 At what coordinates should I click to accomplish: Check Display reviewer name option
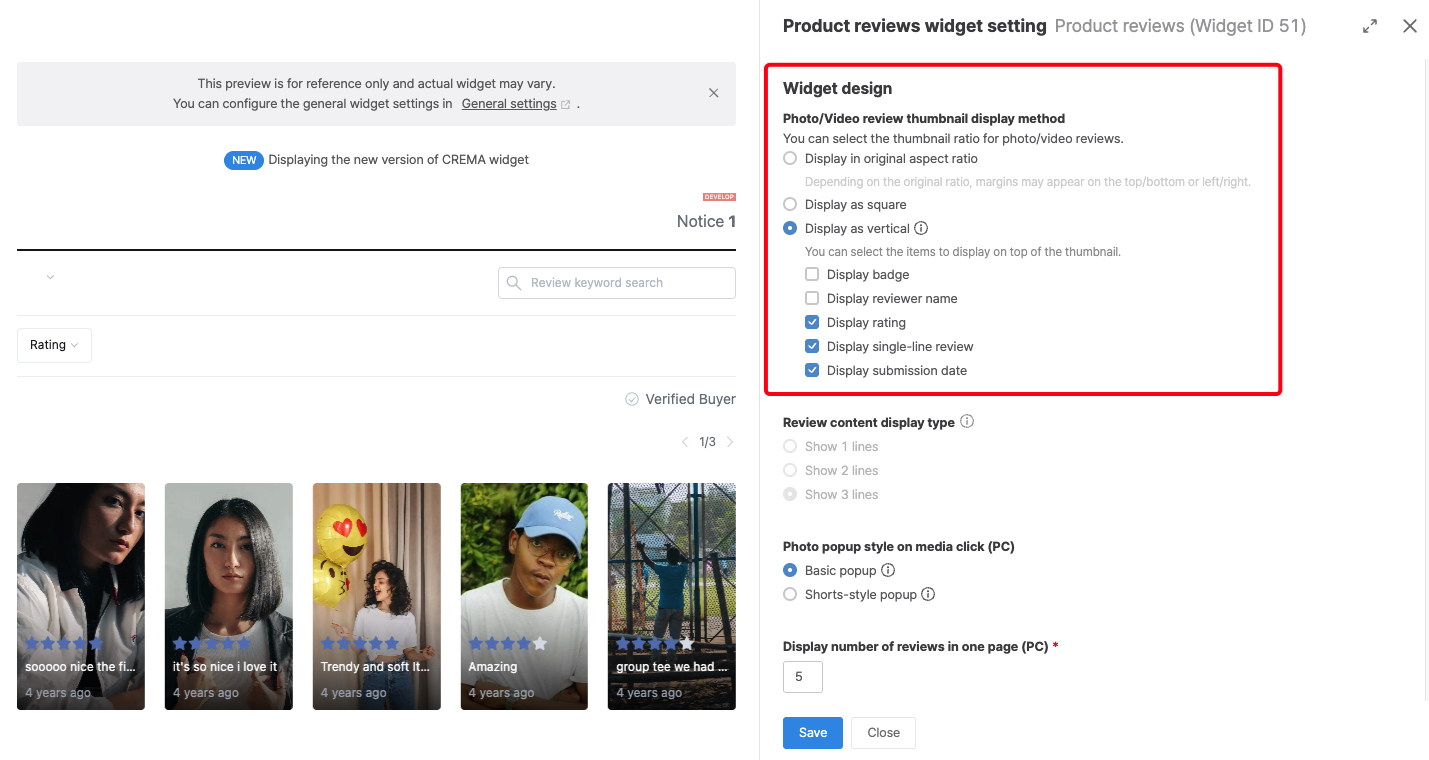pyautogui.click(x=813, y=298)
